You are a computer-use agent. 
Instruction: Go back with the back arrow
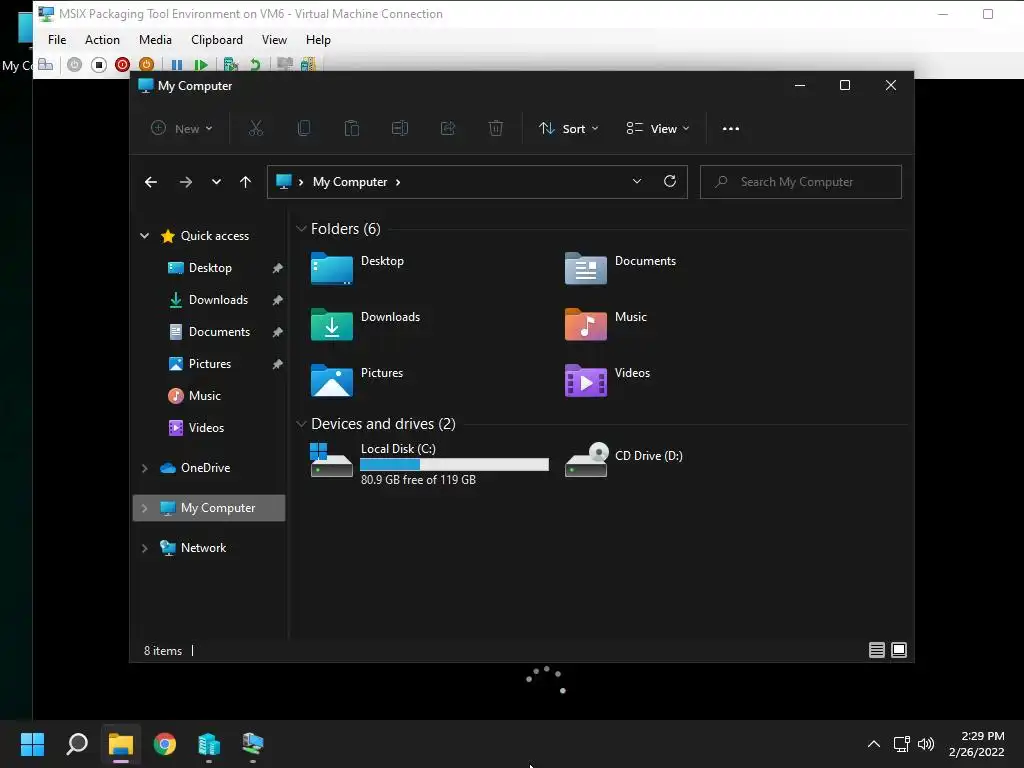coord(151,182)
